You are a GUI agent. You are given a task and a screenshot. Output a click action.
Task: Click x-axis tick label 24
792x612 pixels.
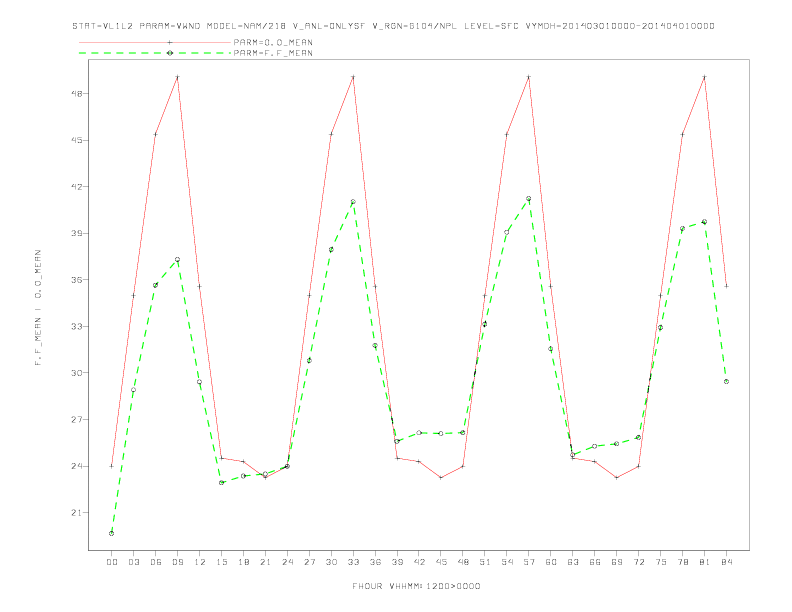tap(287, 562)
